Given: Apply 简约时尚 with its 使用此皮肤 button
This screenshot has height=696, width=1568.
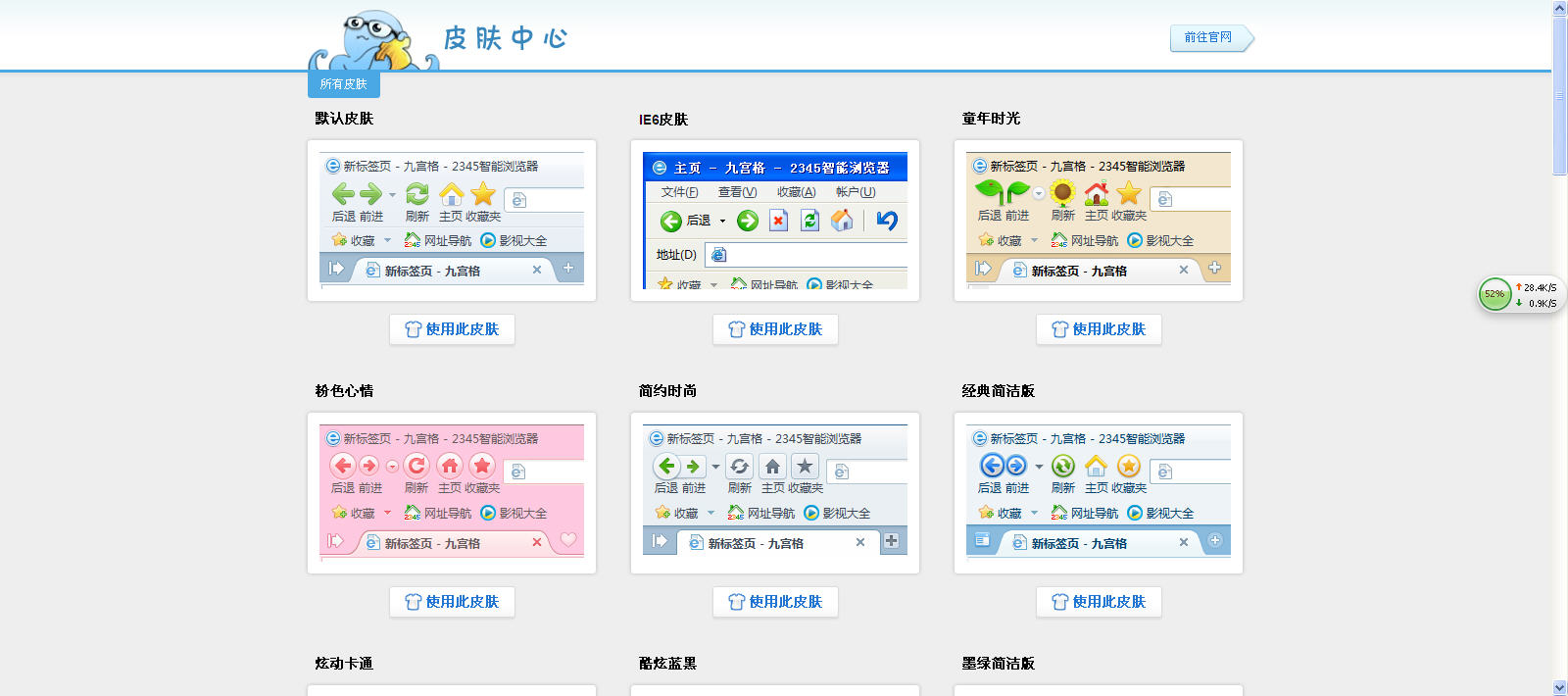Looking at the screenshot, I should click(x=775, y=602).
